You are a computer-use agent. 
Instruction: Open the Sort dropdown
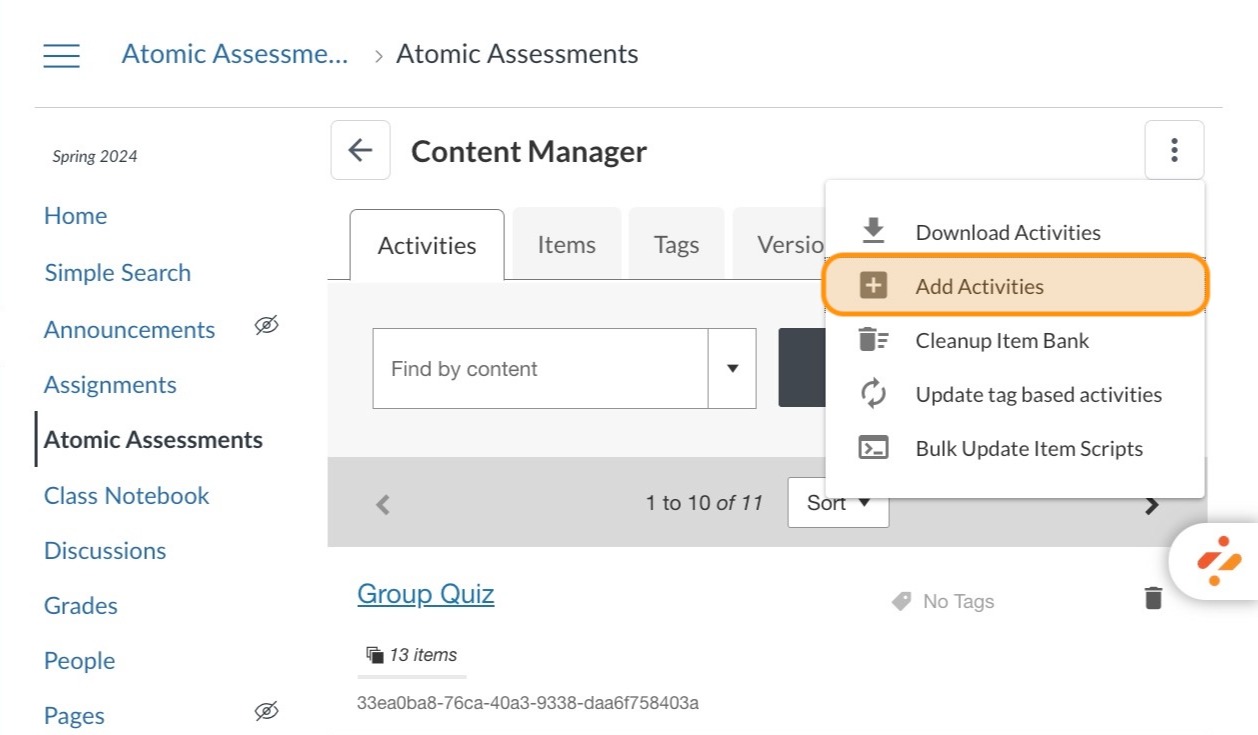pyautogui.click(x=838, y=502)
